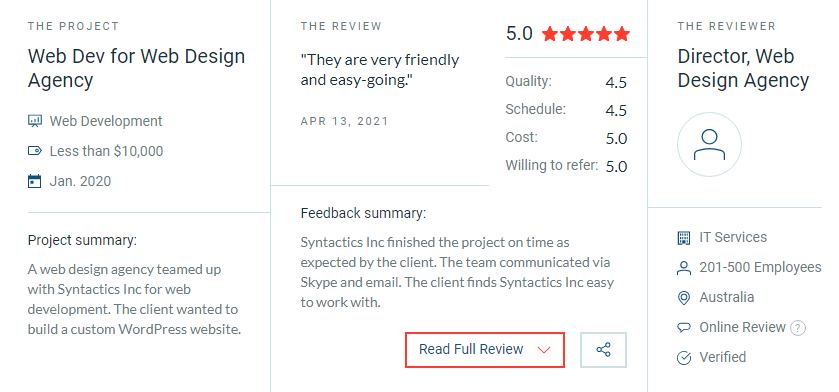Click the budget tag icon
Screen dimensions: 839x392
pyautogui.click(x=34, y=151)
